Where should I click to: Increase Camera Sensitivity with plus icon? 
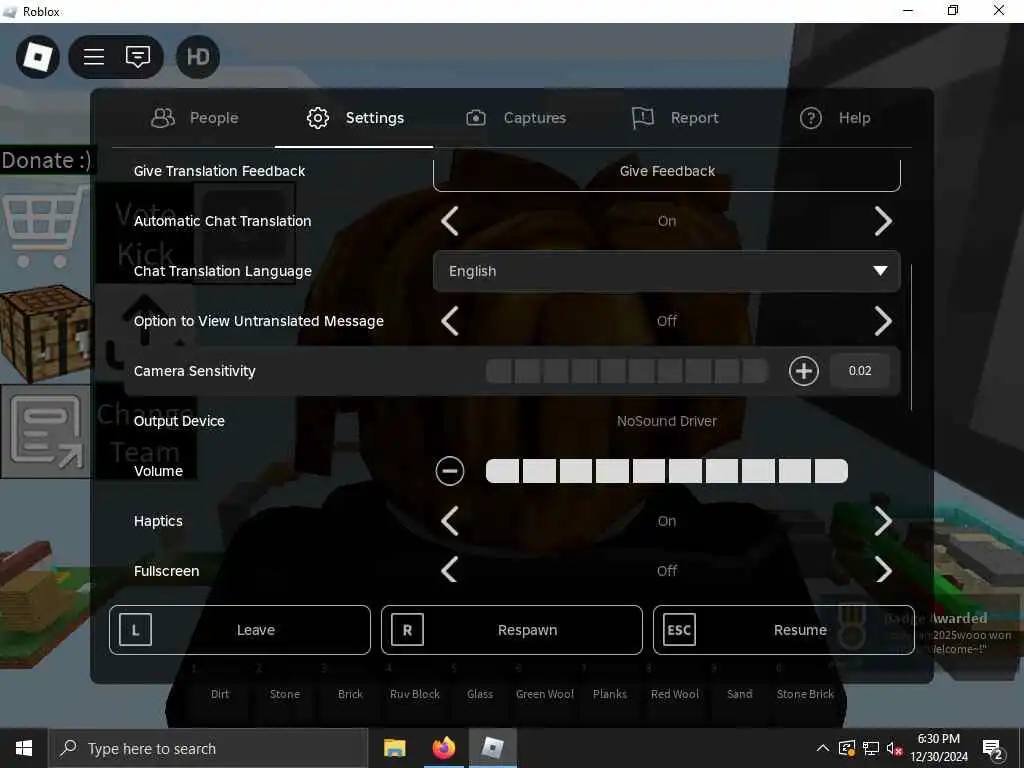click(803, 371)
